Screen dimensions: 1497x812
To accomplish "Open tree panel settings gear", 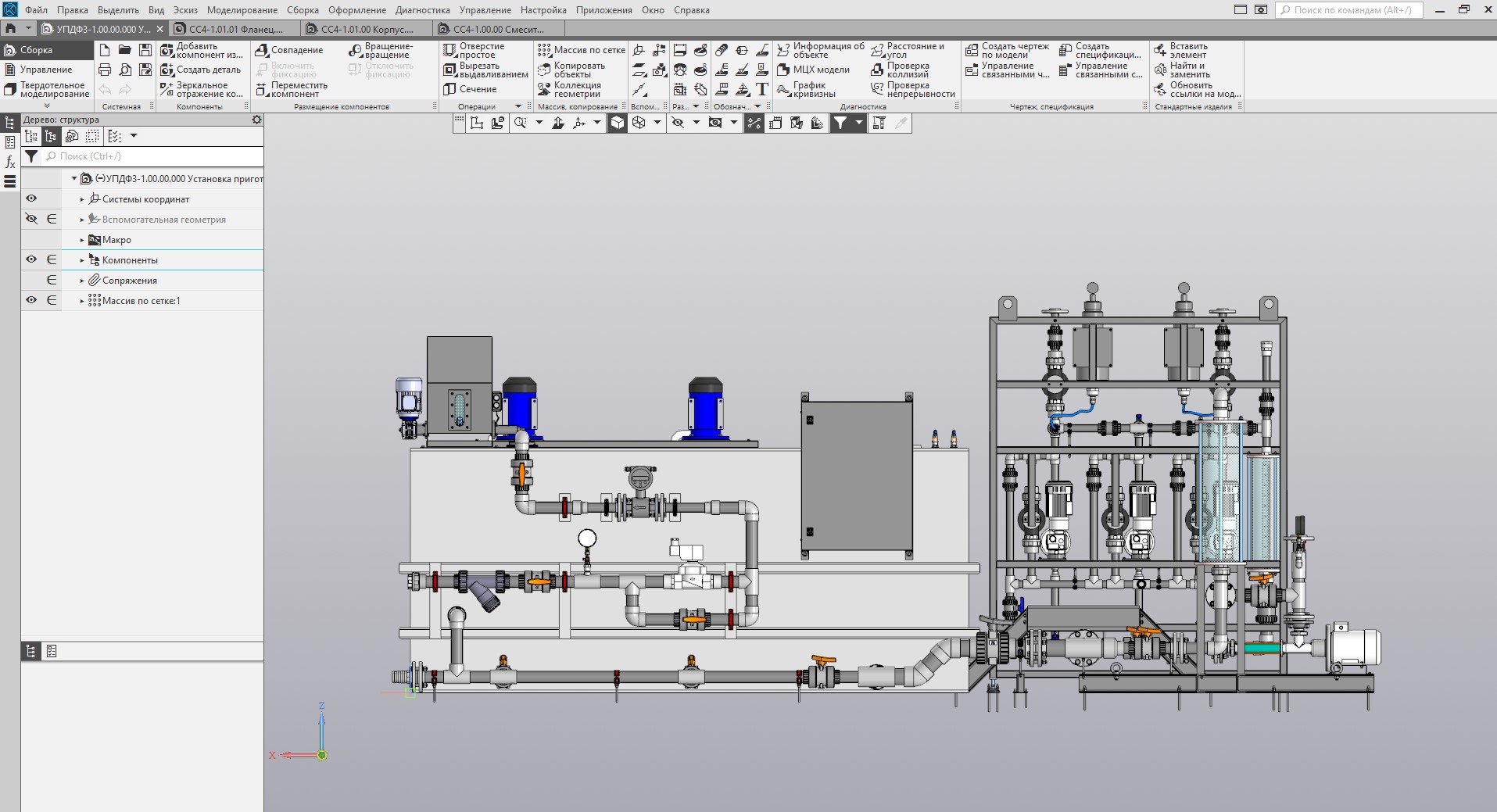I will pos(256,120).
